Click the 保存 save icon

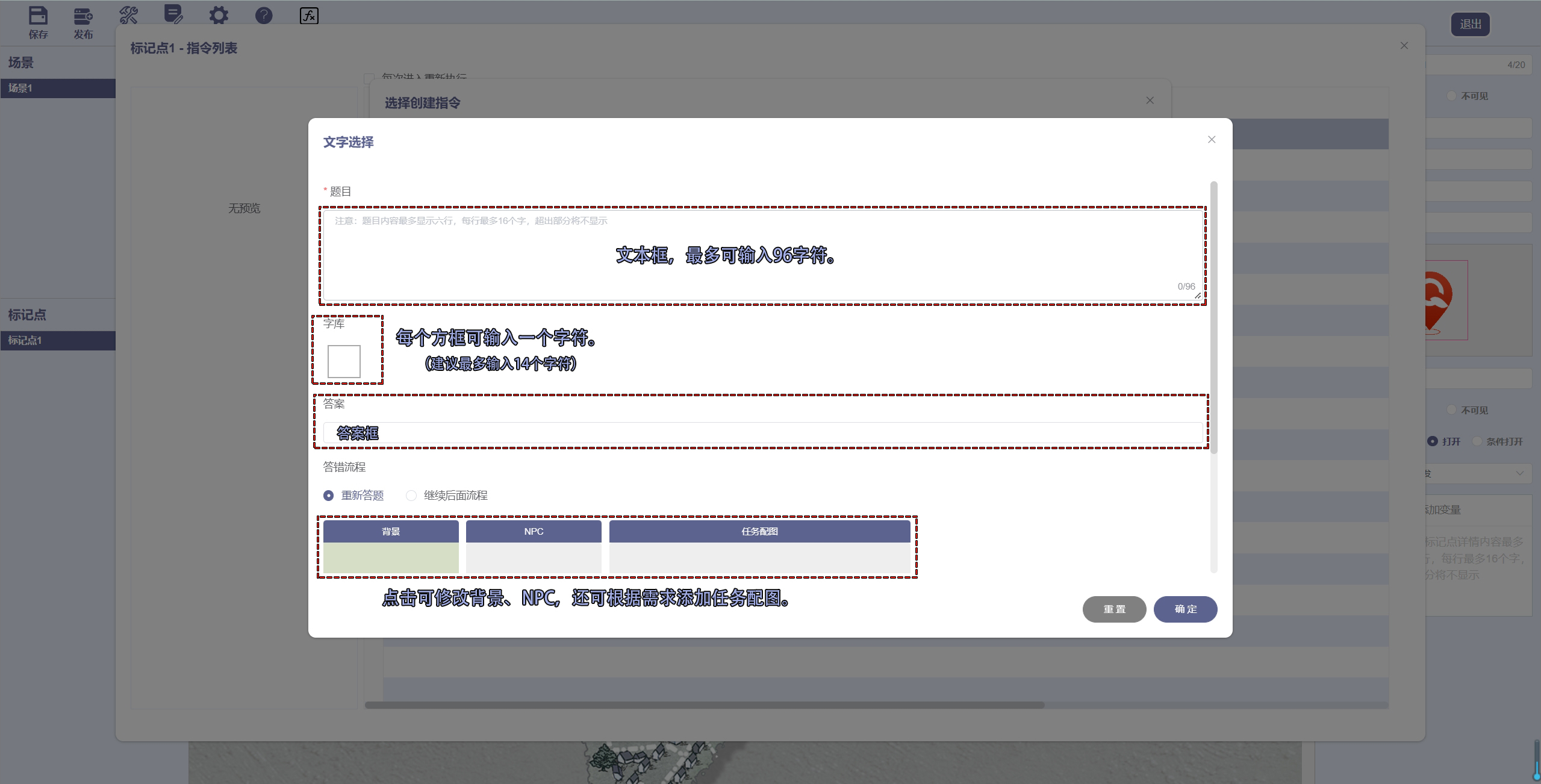38,16
